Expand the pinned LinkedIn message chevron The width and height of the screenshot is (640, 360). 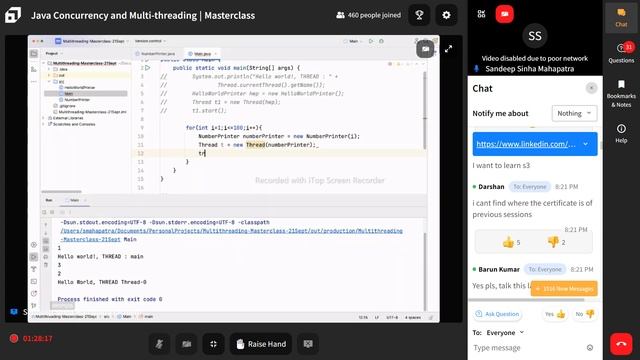(586, 144)
